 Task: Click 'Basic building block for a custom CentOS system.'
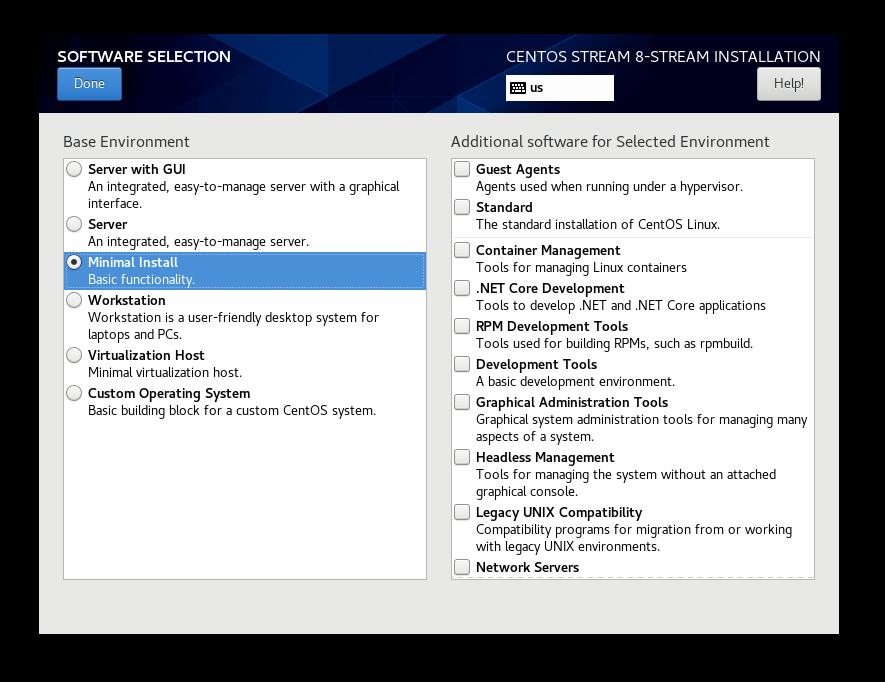click(x=232, y=410)
